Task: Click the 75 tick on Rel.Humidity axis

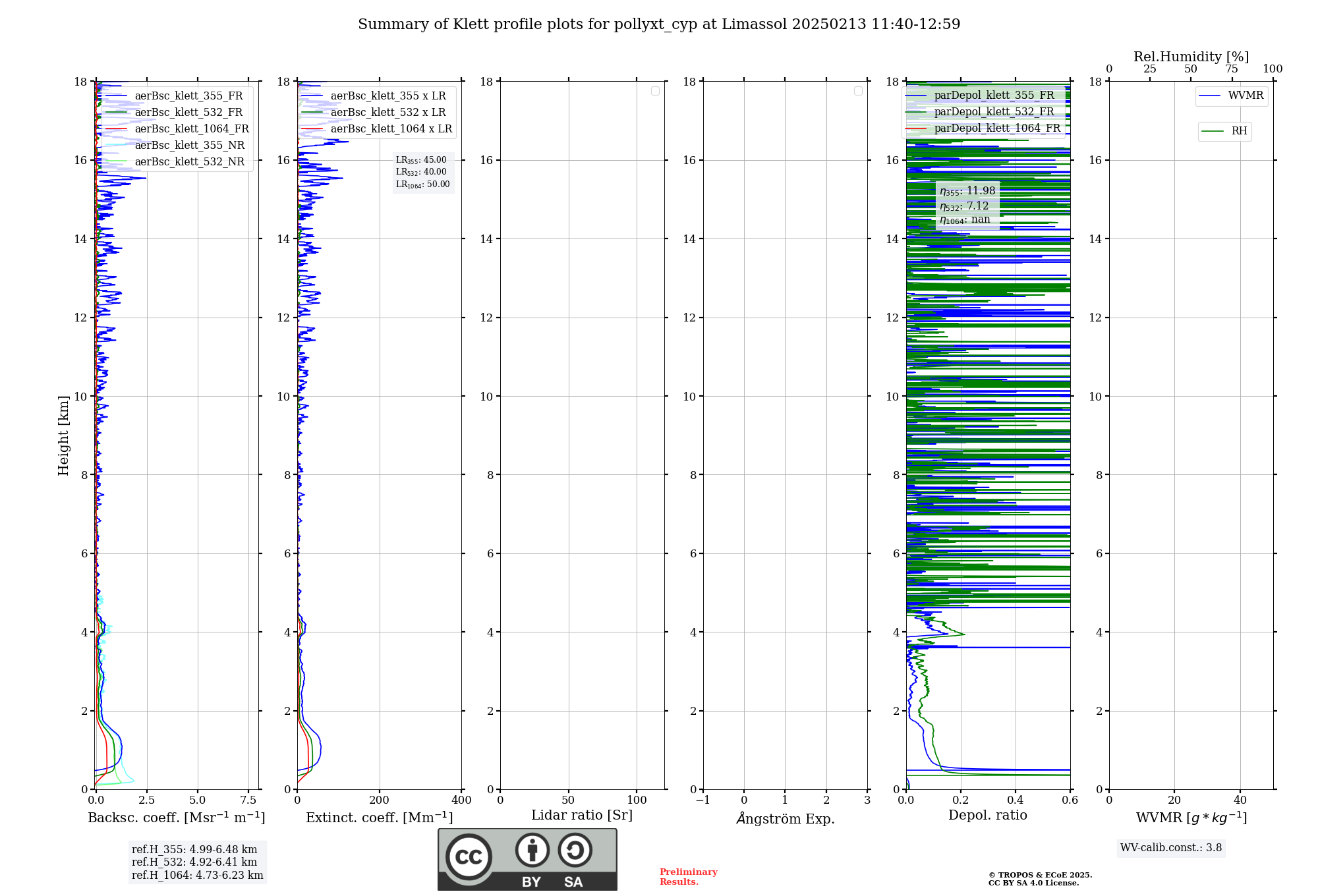Action: point(1232,69)
